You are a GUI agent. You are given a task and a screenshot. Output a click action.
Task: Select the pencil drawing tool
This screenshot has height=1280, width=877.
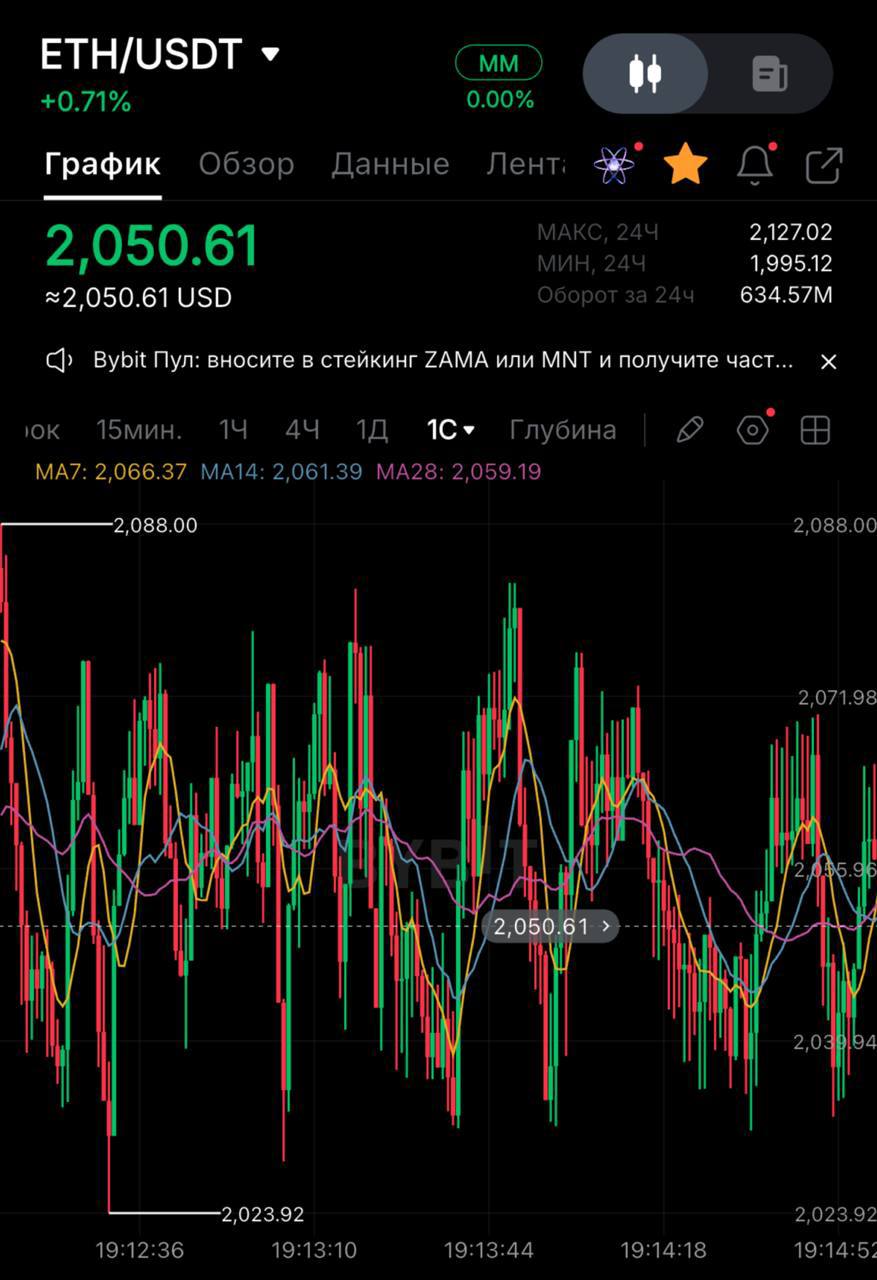pyautogui.click(x=690, y=430)
